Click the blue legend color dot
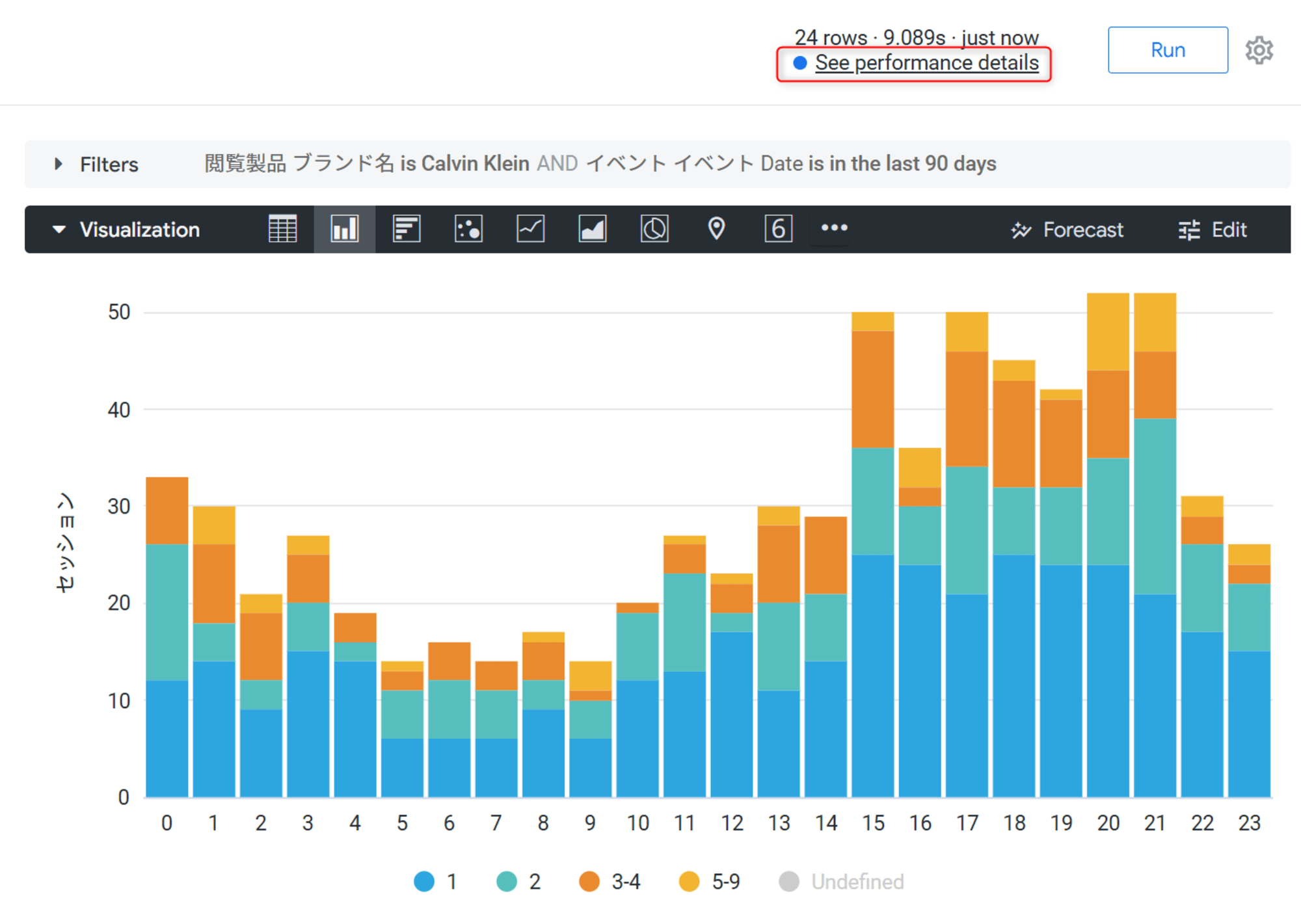This screenshot has width=1301, height=924. click(424, 882)
